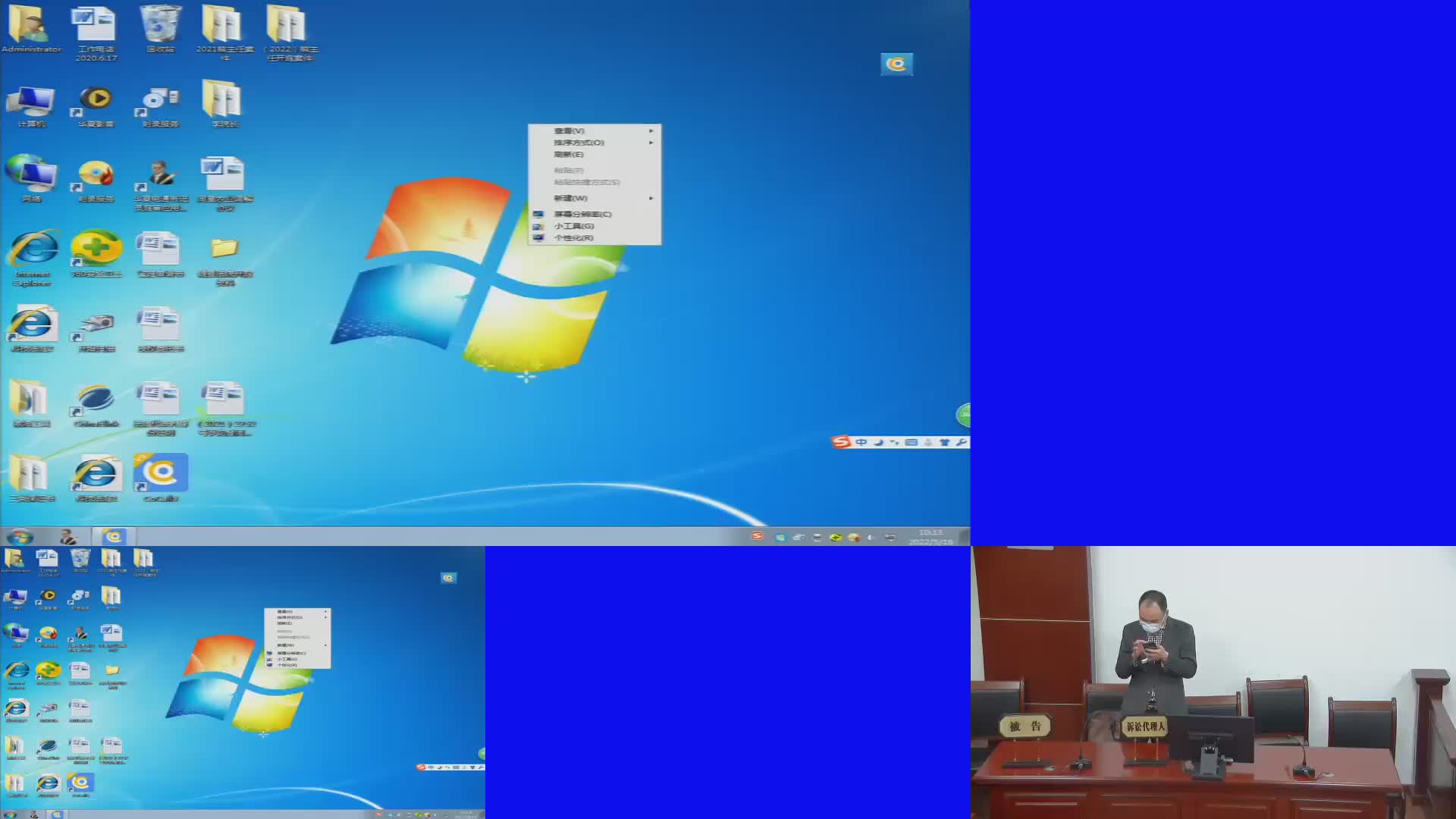
Task: Open the man-in-suit shortcut icon, large view
Action: (160, 184)
